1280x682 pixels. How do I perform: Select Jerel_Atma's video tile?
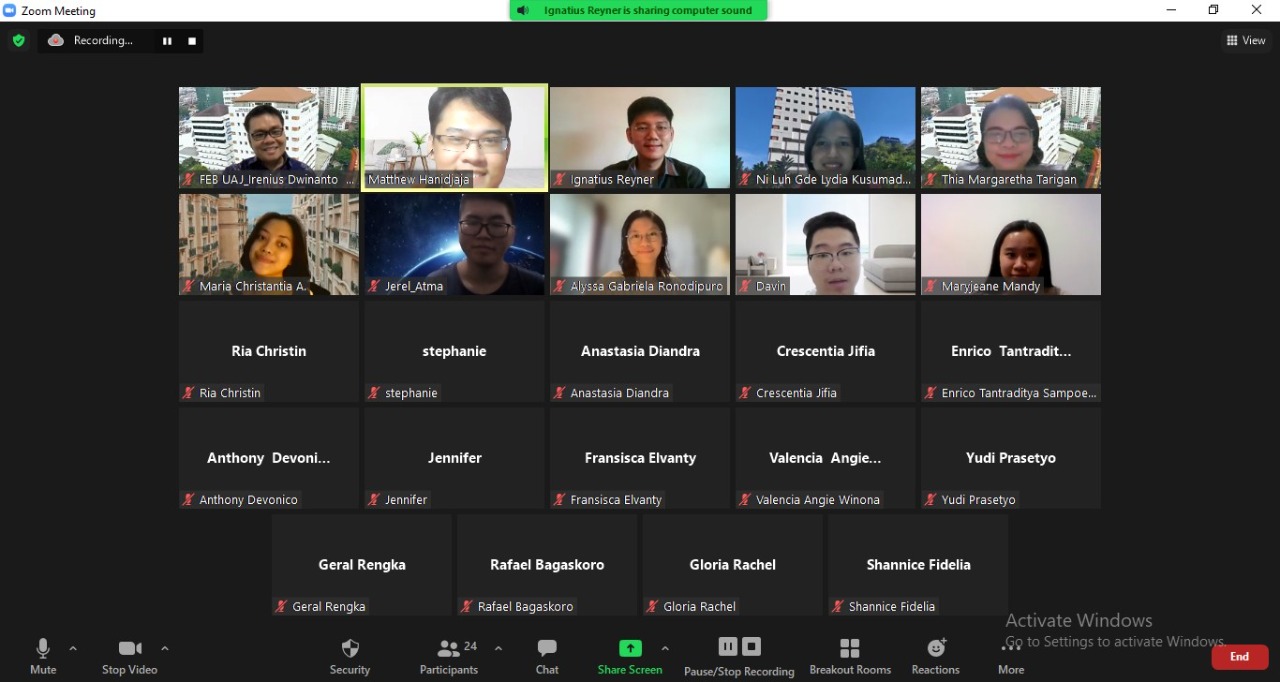[455, 245]
